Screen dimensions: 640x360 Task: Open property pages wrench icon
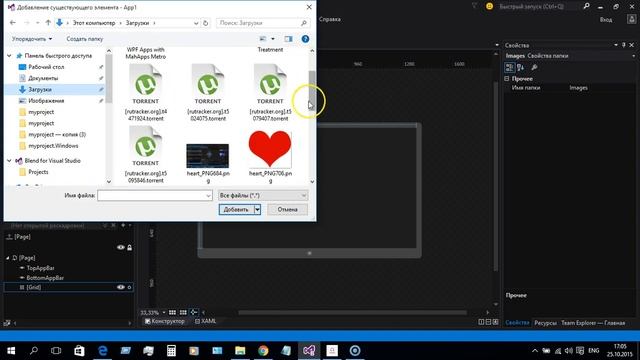534,67
